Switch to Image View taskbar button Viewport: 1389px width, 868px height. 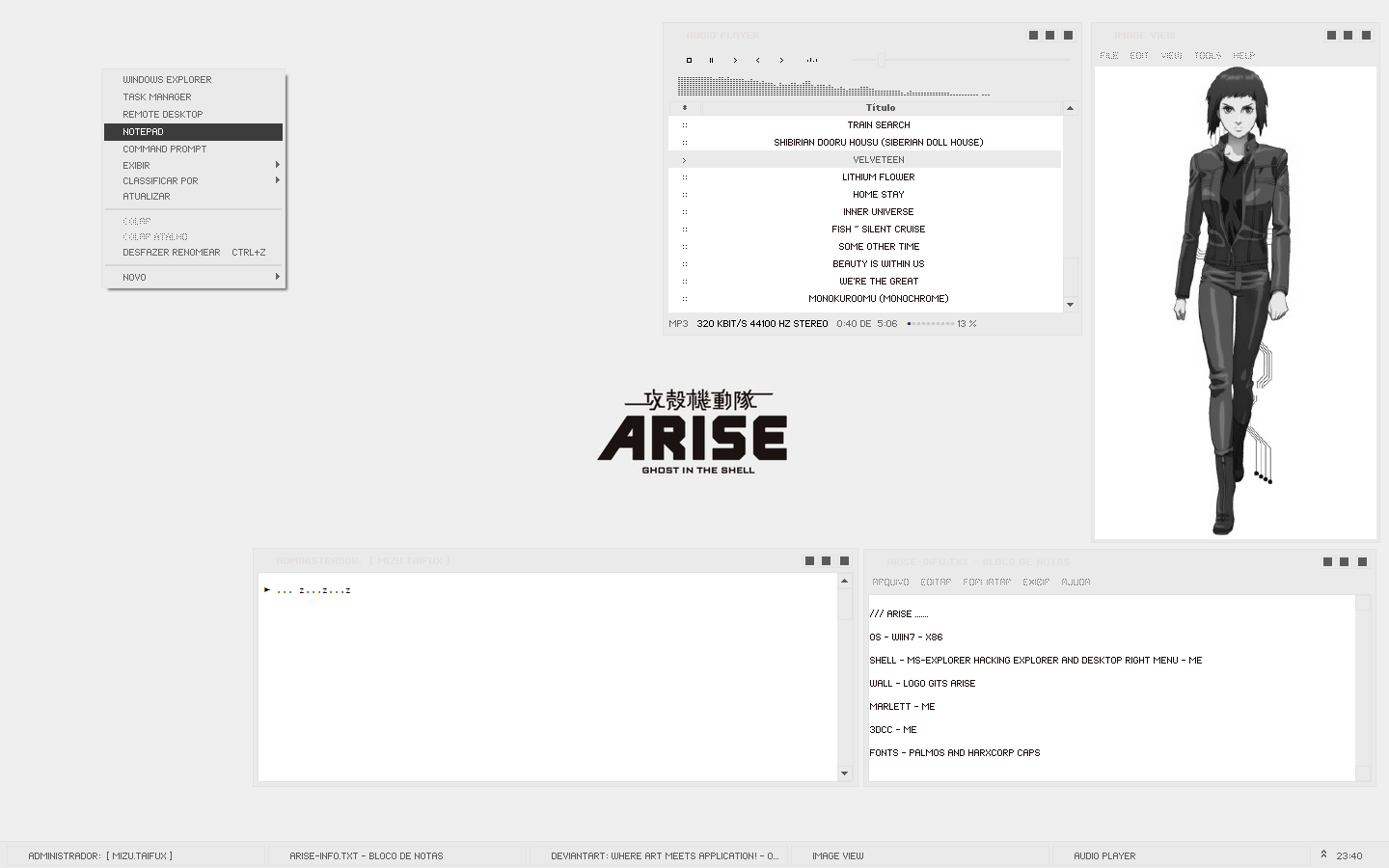[920, 855]
